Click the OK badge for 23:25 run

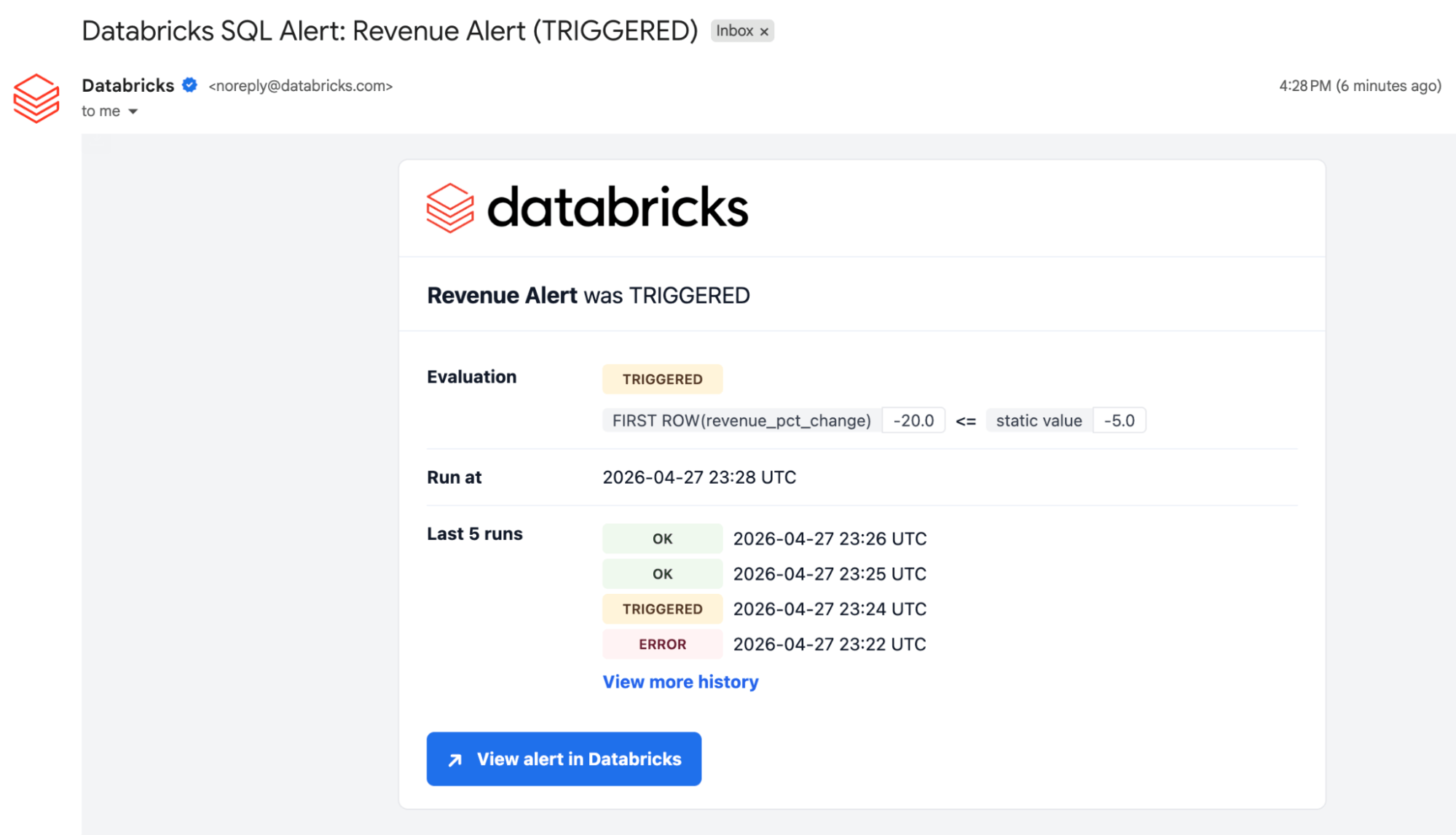(x=662, y=573)
